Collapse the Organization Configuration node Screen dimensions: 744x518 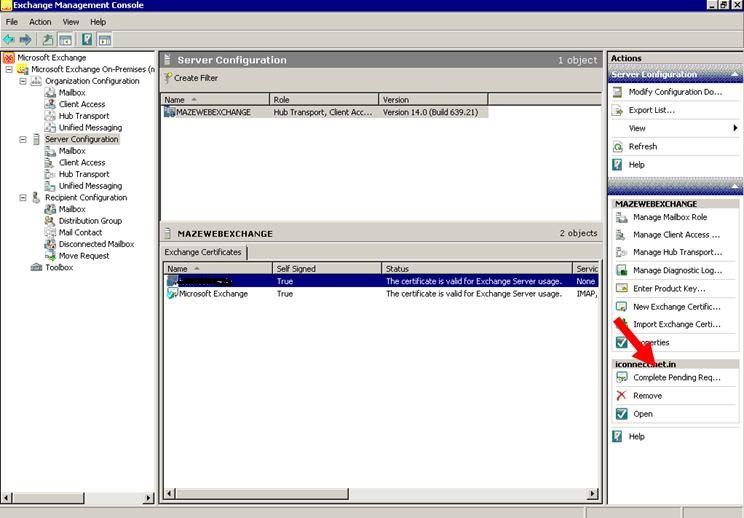pos(22,81)
